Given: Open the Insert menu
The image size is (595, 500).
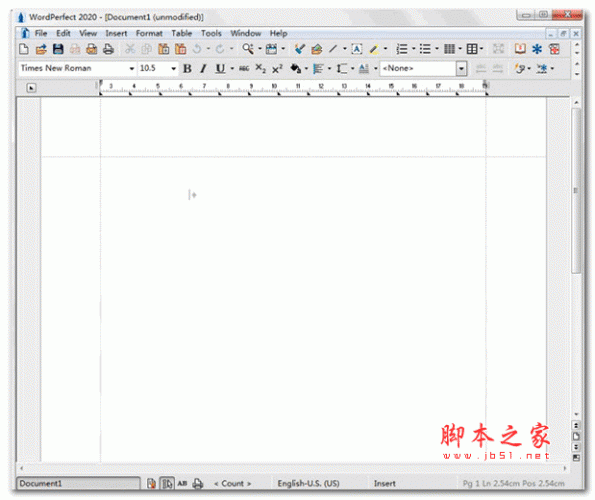Looking at the screenshot, I should point(116,33).
